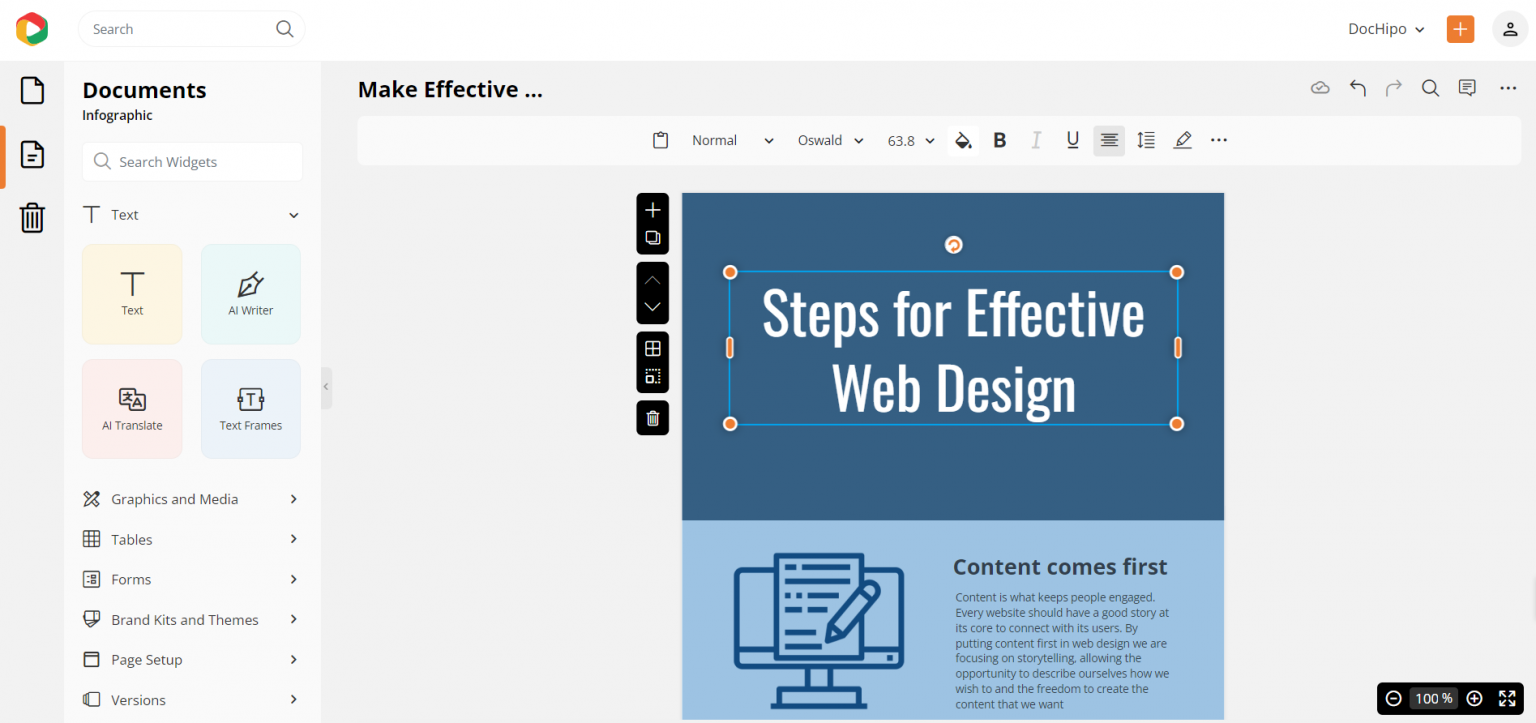The height and width of the screenshot is (723, 1536).
Task: Open the trash bin in the left sidebar
Action: click(x=32, y=218)
